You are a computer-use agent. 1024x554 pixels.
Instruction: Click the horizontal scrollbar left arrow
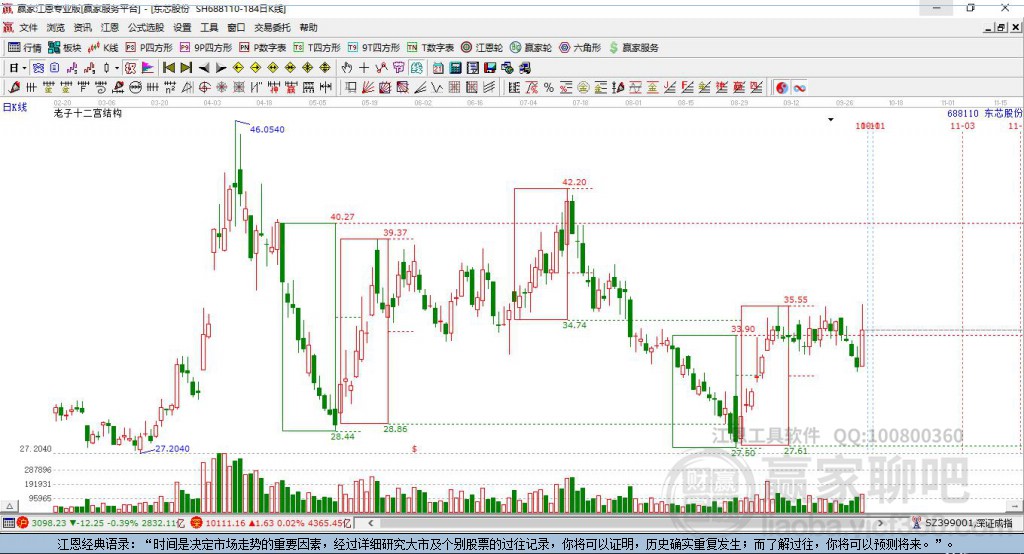tap(370, 523)
